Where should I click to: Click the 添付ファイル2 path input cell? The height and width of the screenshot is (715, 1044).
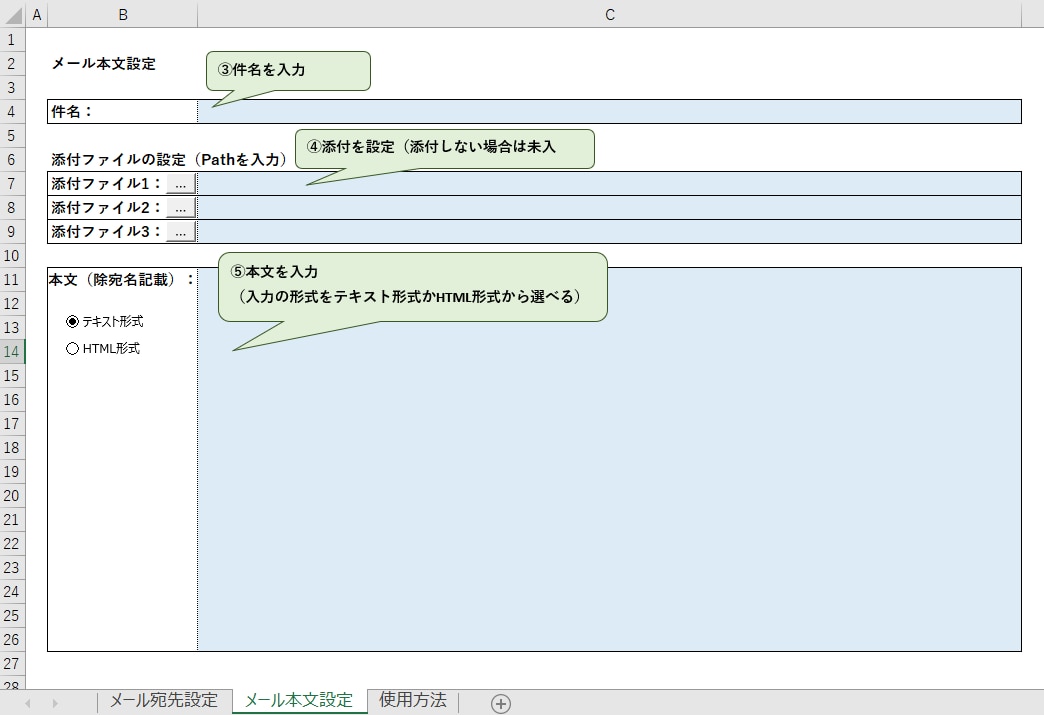click(x=609, y=208)
